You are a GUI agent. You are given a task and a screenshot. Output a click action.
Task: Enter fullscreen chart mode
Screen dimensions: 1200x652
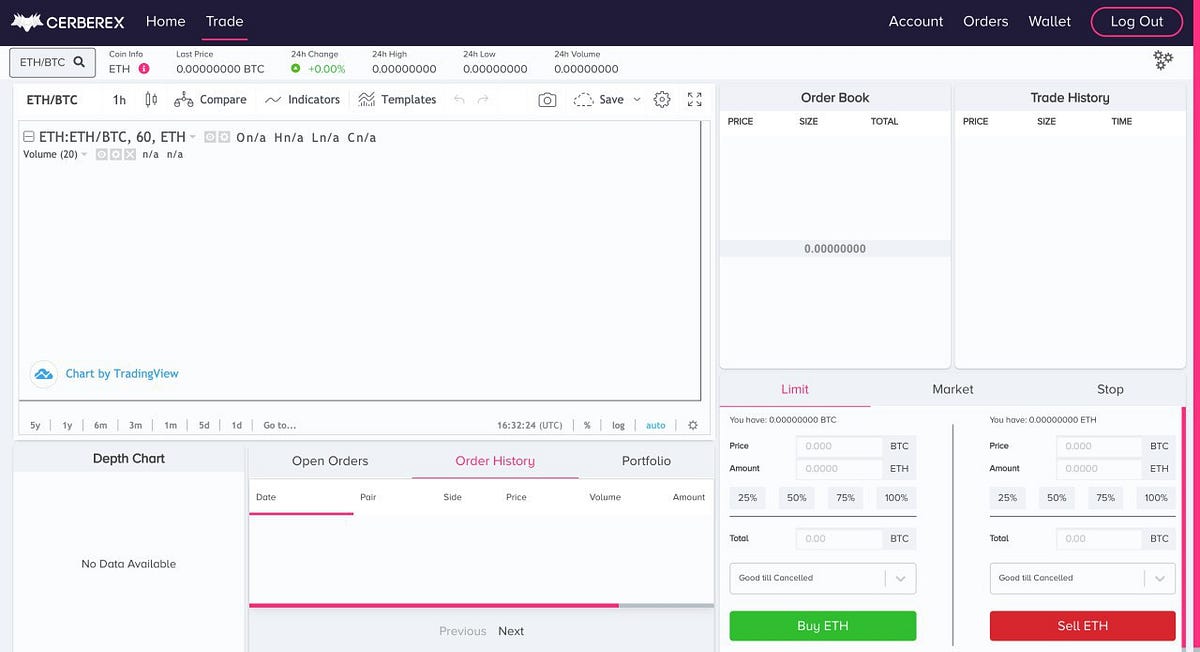click(695, 99)
